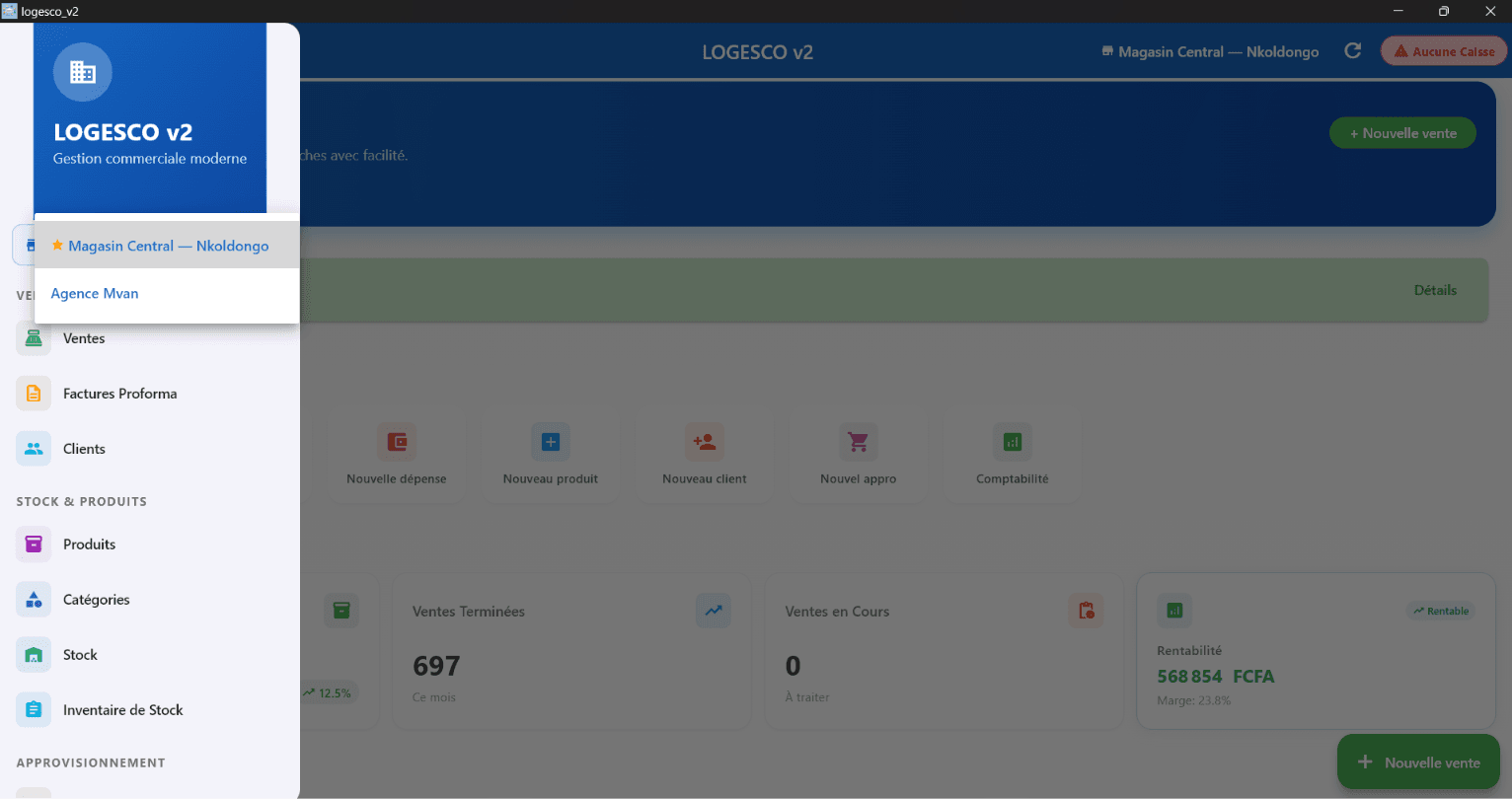Open Produits page
The image size is (1512, 799).
150,545
